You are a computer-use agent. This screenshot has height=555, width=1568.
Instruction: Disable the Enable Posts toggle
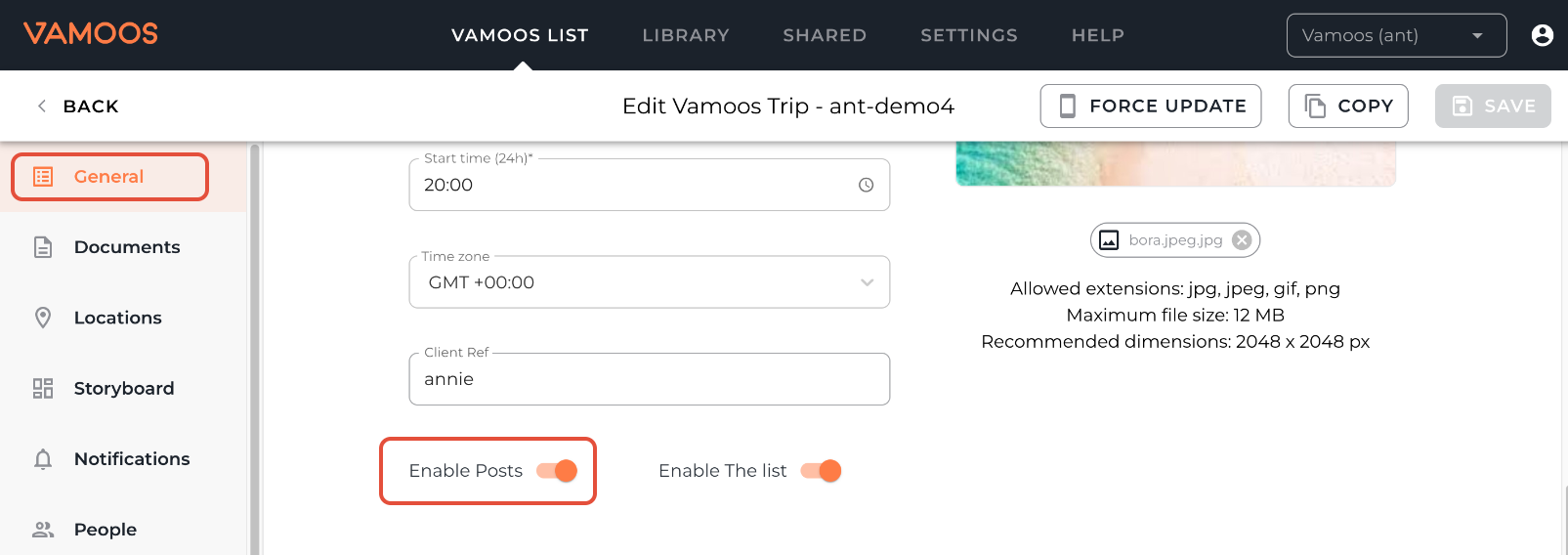coord(557,471)
